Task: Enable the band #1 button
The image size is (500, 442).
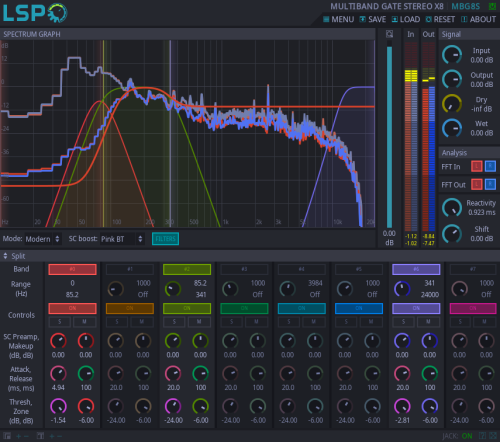Action: [x=130, y=269]
